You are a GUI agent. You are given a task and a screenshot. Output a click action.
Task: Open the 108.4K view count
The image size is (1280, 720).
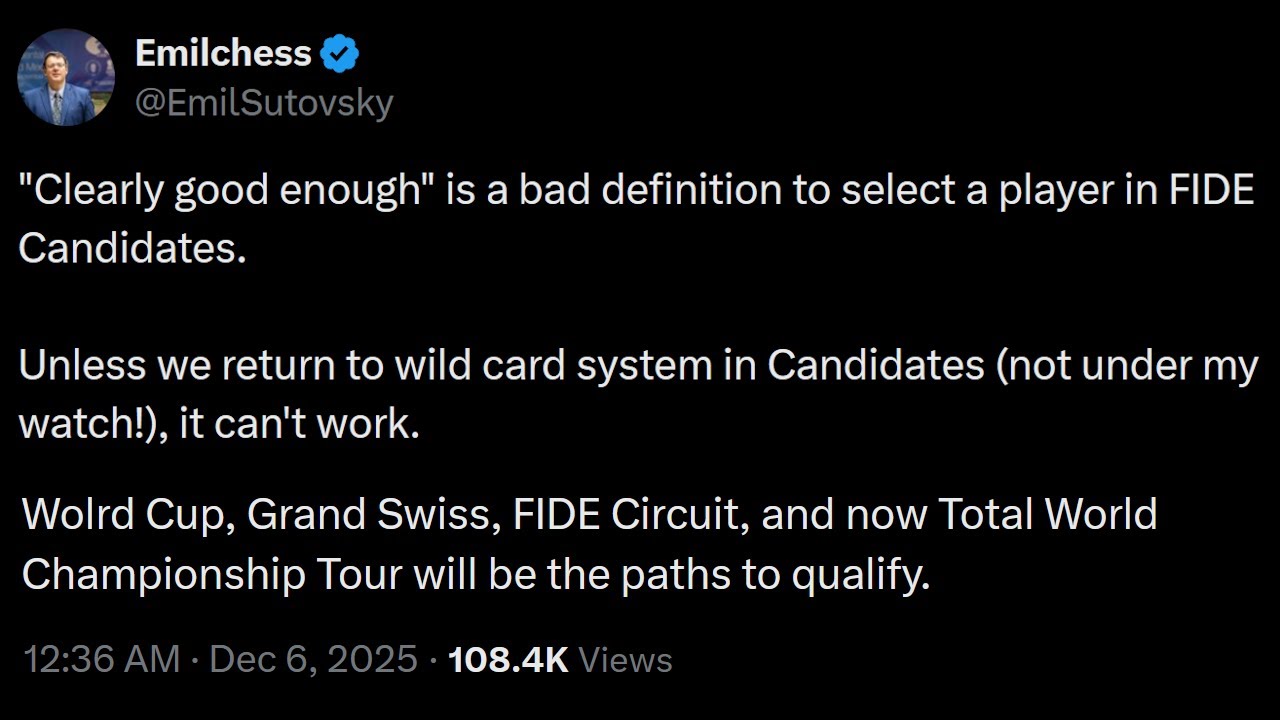click(508, 659)
